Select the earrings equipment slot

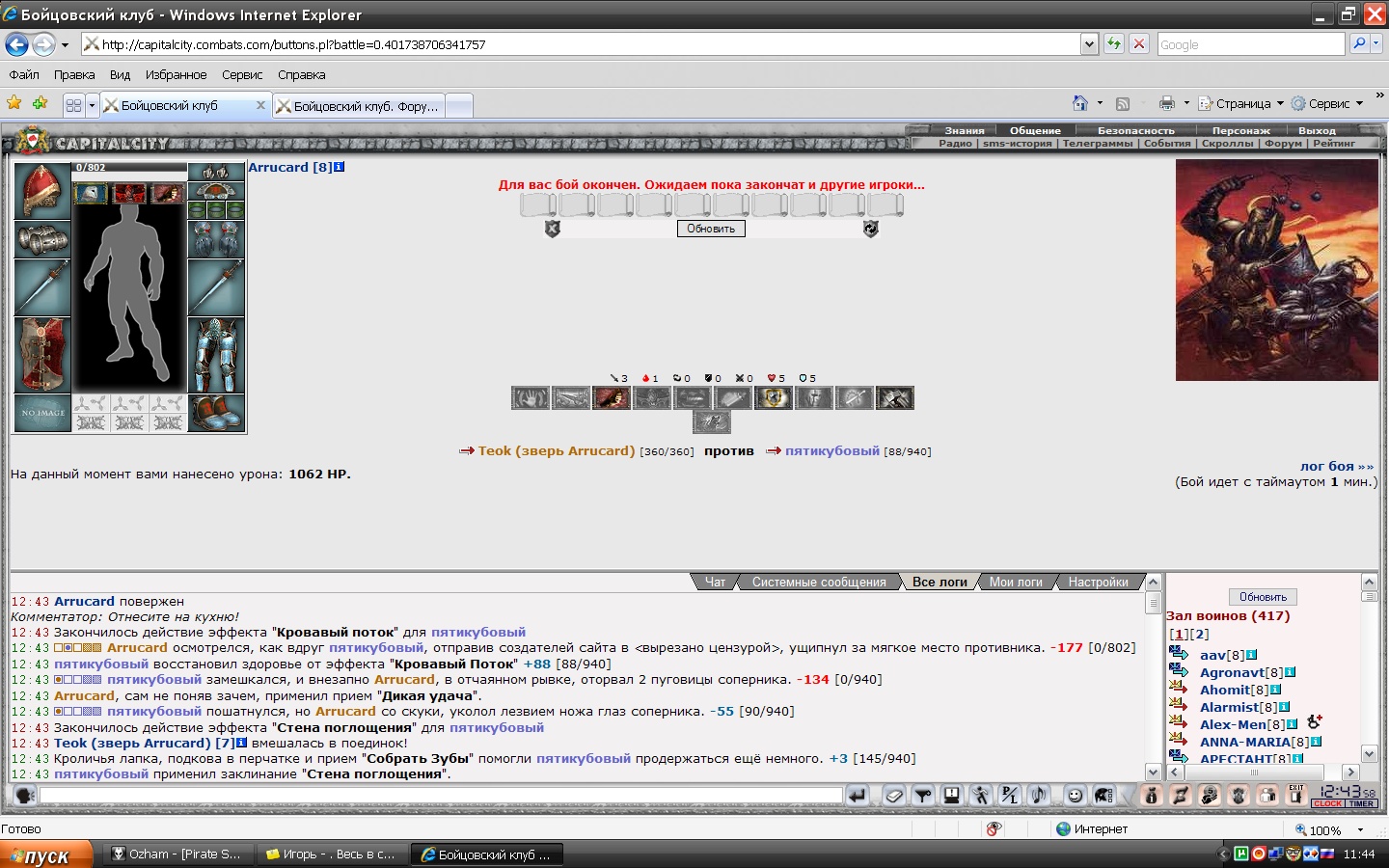coord(216,172)
